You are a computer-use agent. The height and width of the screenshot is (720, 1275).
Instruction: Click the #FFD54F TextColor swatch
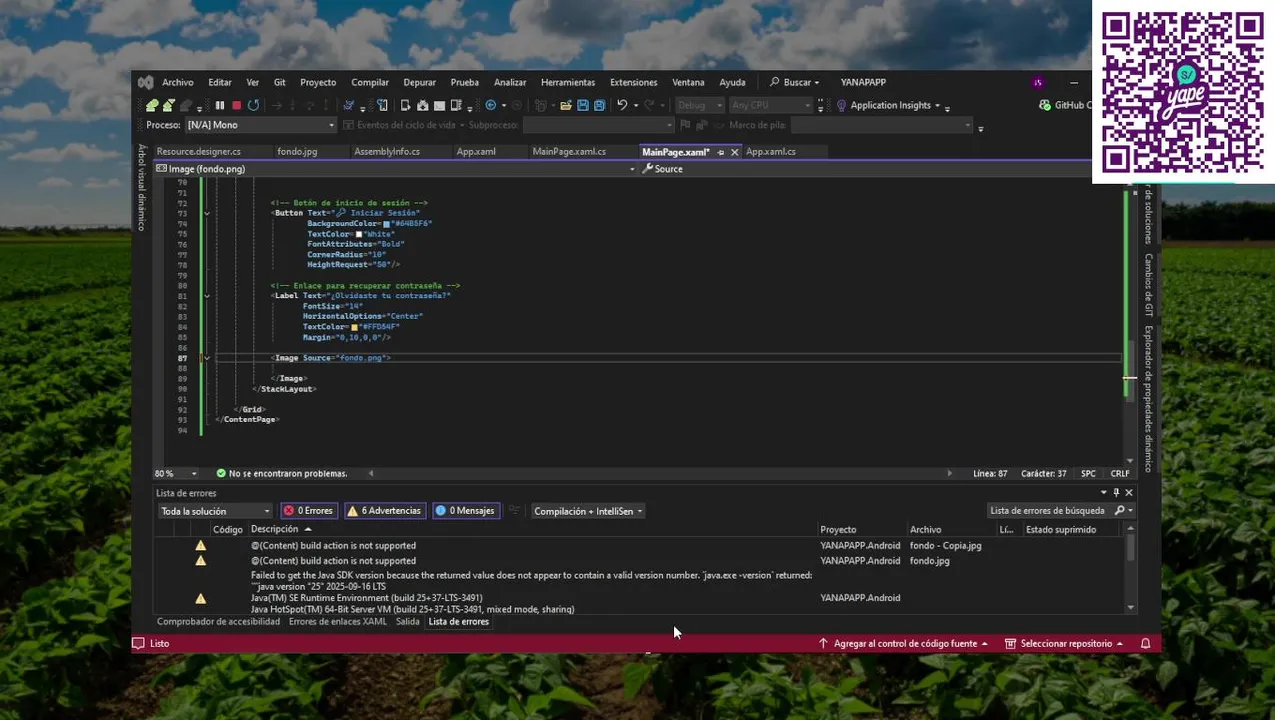(354, 327)
